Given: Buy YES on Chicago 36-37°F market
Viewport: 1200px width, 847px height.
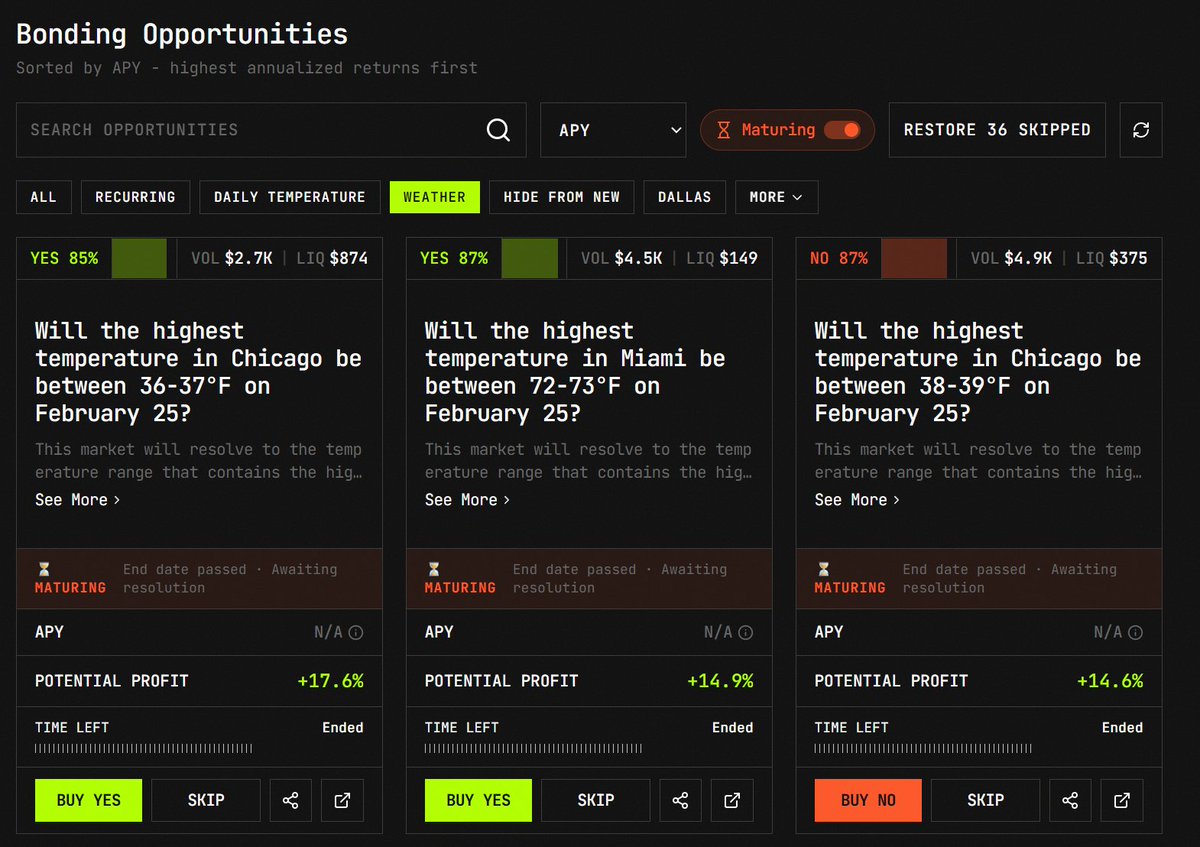Looking at the screenshot, I should (x=88, y=800).
